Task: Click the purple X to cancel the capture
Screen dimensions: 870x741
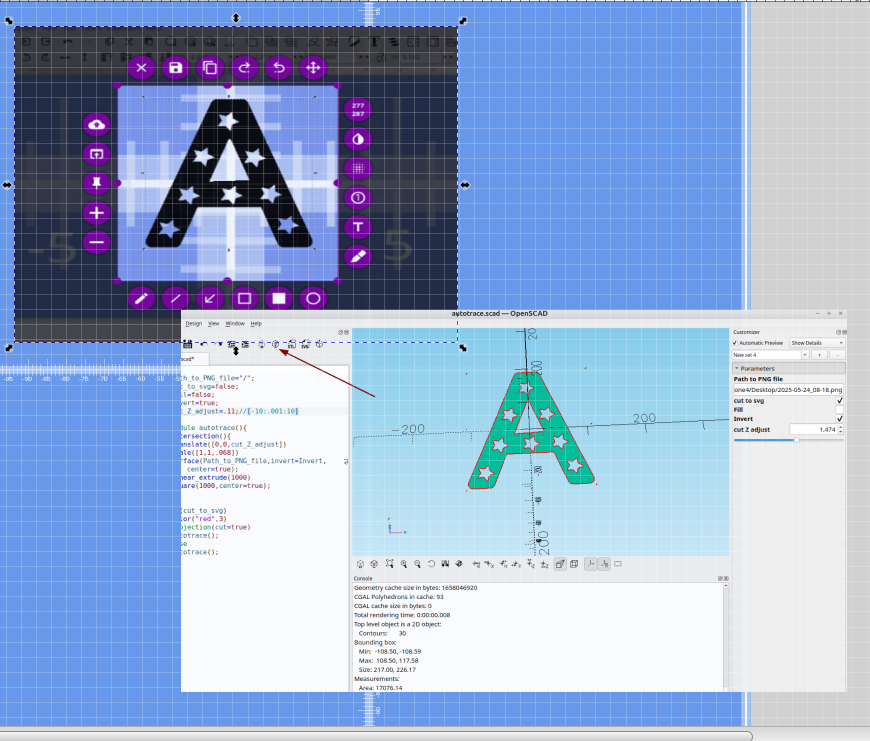Action: [142, 68]
